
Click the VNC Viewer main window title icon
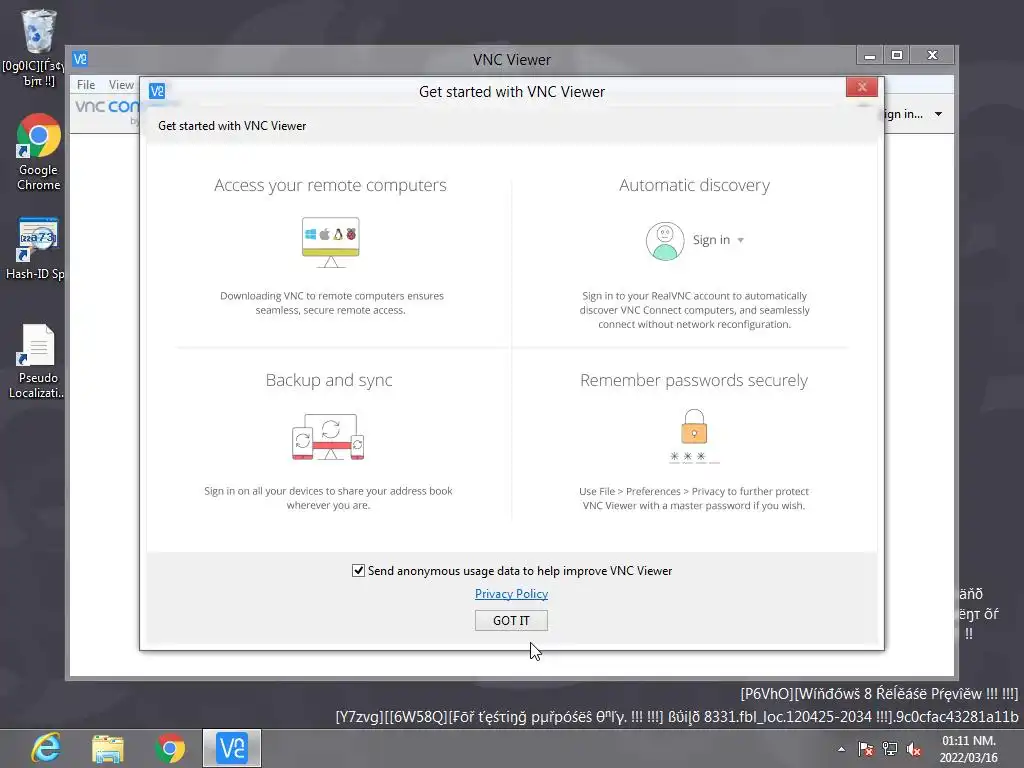(80, 59)
